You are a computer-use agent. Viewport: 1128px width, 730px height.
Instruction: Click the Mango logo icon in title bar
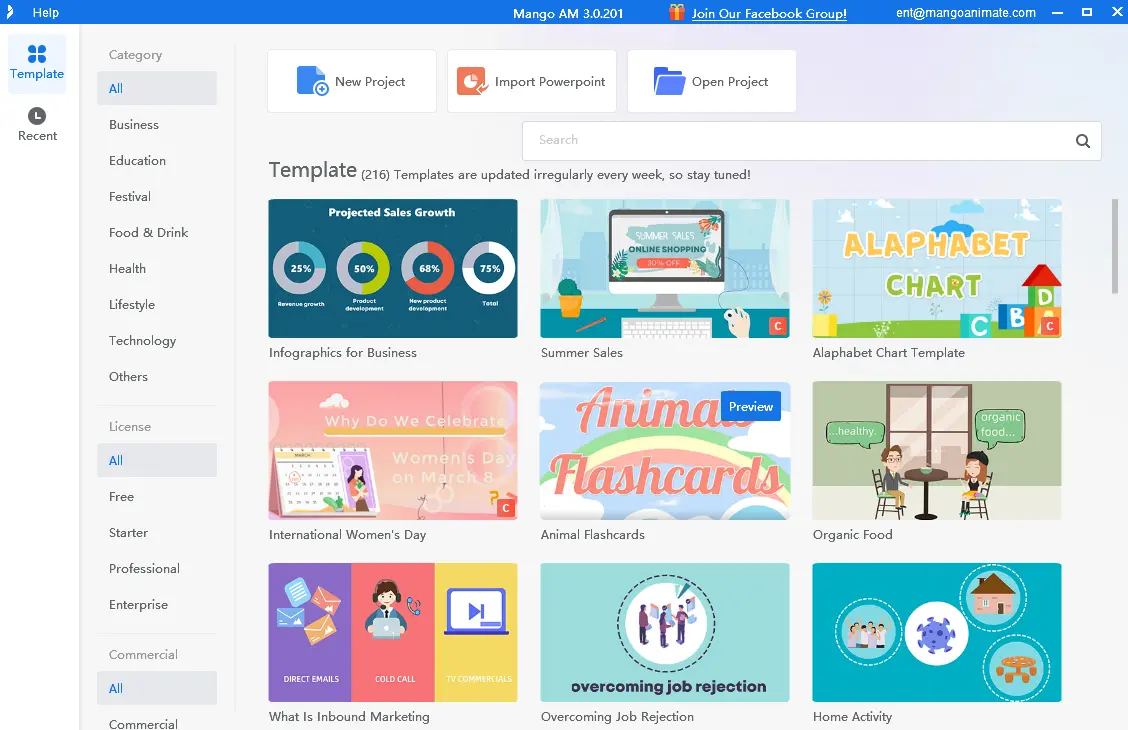point(10,12)
